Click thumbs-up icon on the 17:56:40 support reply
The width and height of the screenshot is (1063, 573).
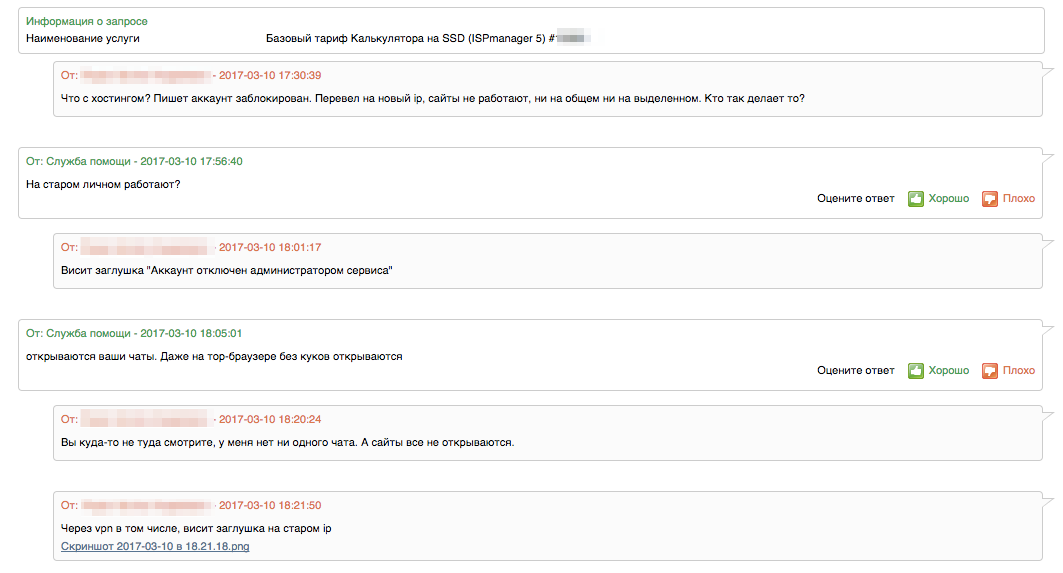point(915,199)
